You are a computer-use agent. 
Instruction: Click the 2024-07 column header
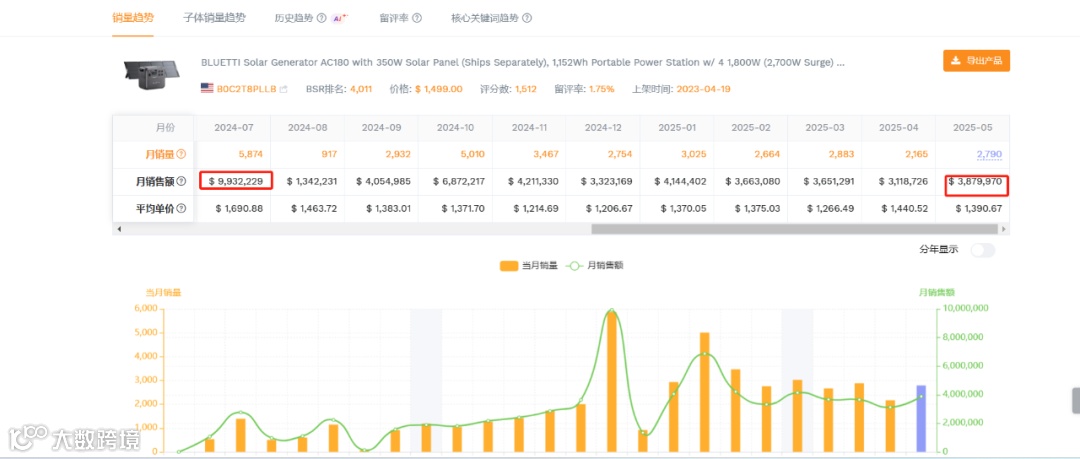click(x=233, y=128)
